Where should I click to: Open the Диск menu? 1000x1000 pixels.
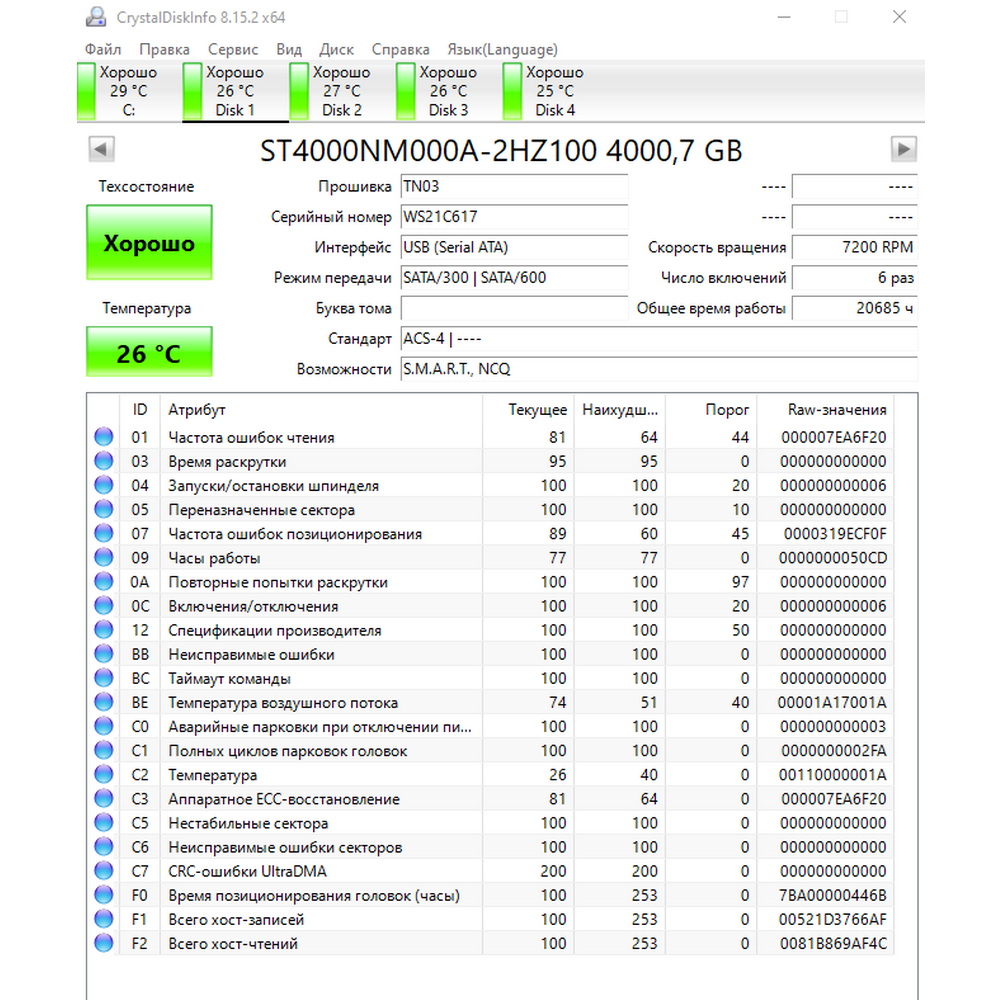coord(336,49)
